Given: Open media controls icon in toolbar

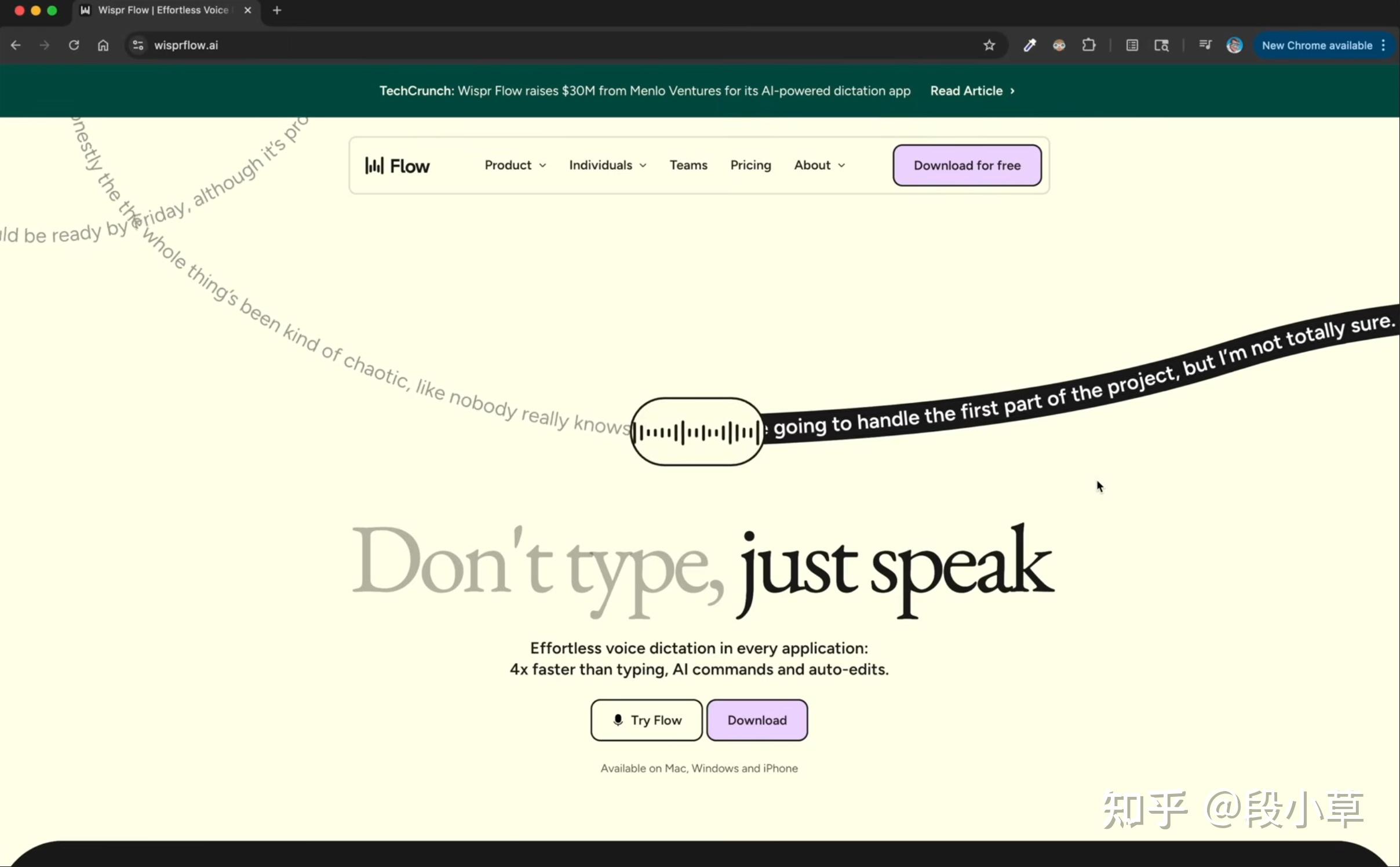Looking at the screenshot, I should pos(1205,45).
